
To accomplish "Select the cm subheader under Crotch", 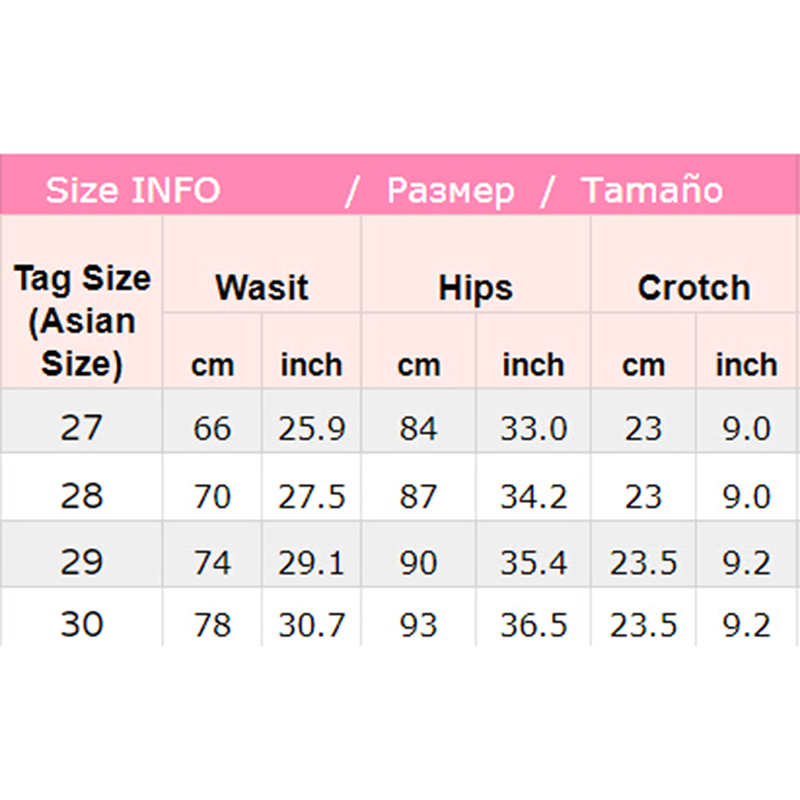I will (x=643, y=365).
